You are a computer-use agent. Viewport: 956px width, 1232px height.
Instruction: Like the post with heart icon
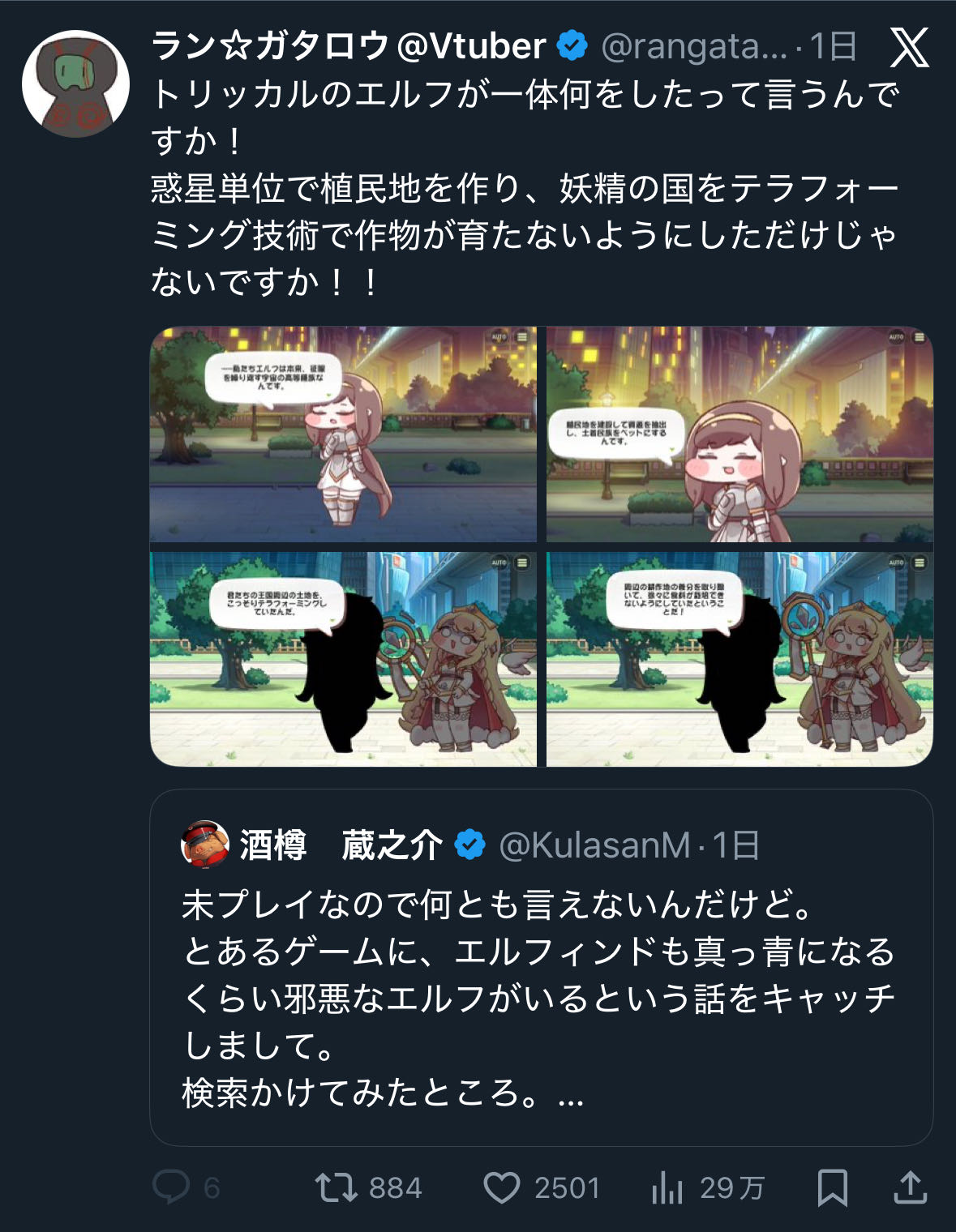click(x=501, y=1188)
